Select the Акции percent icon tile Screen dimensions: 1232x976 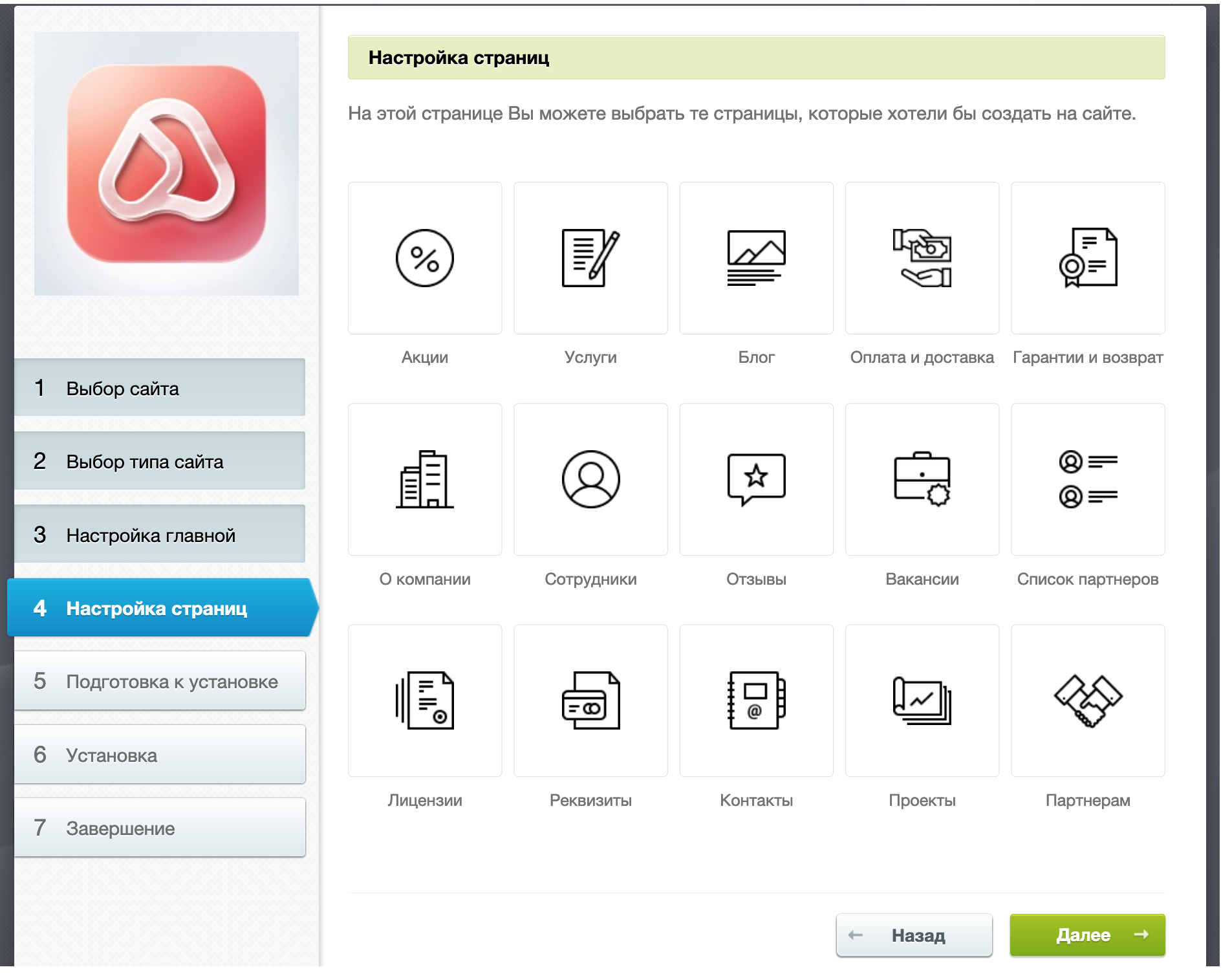click(x=425, y=258)
